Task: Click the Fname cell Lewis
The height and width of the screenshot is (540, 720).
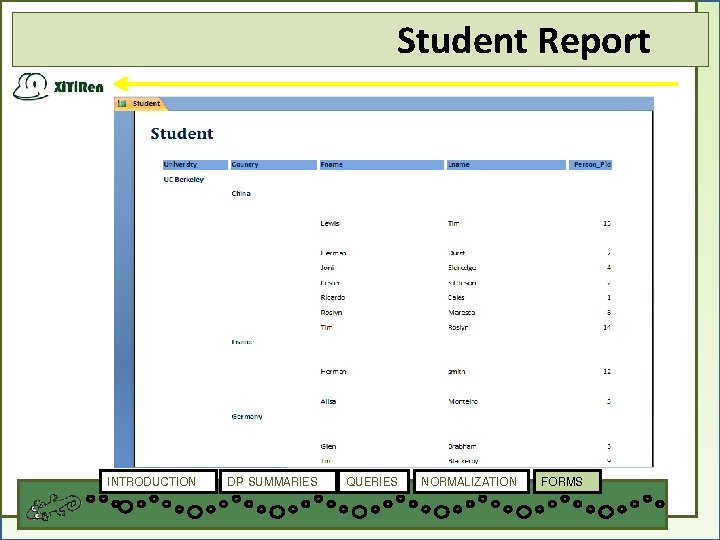Action: [330, 224]
